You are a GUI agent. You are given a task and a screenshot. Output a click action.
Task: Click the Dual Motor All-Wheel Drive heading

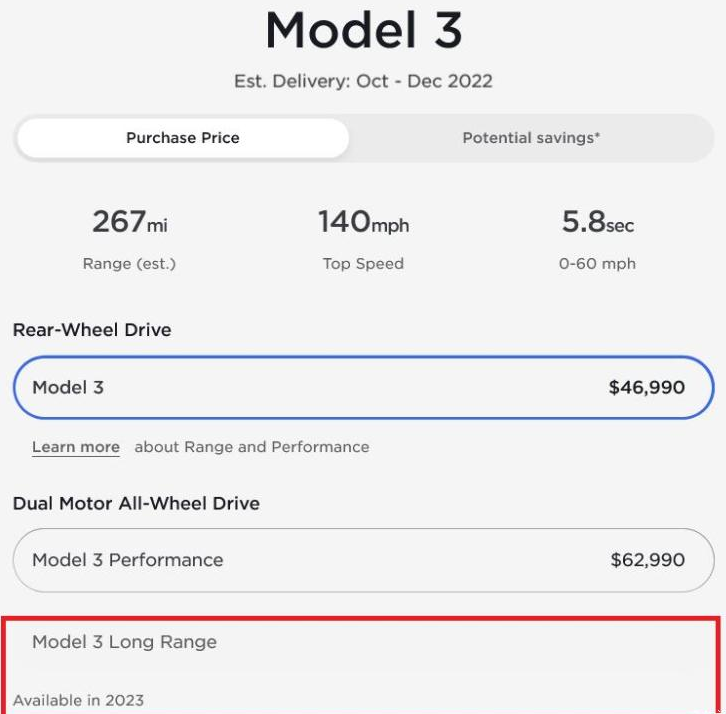pos(136,503)
